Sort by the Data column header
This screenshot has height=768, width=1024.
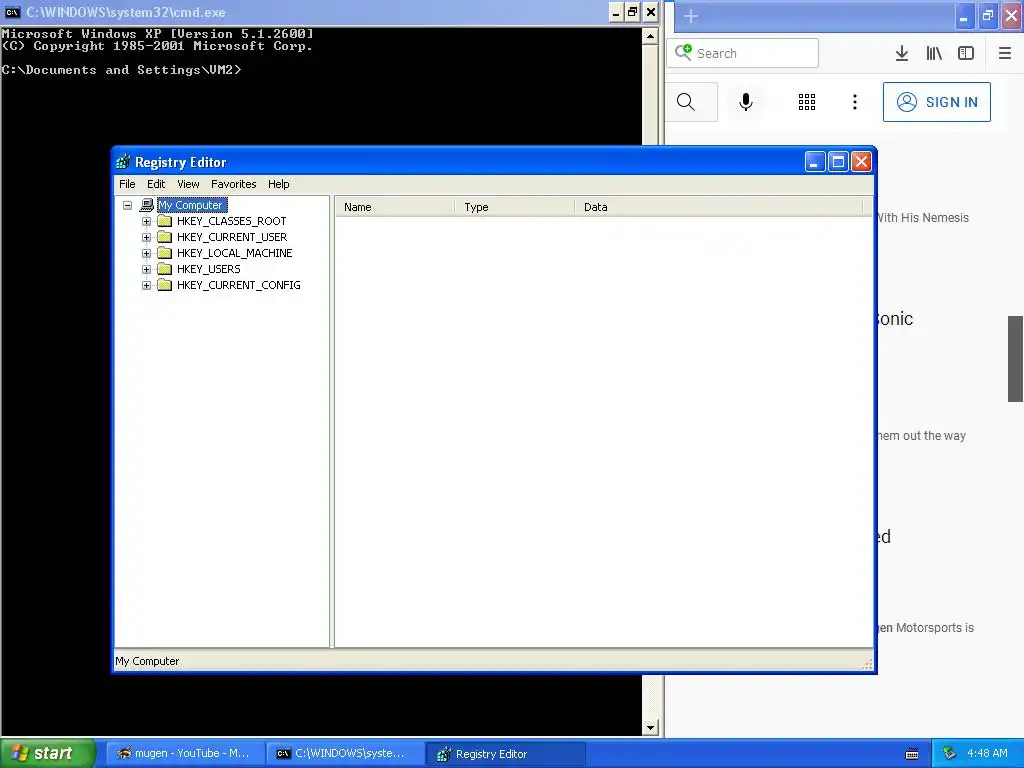718,207
